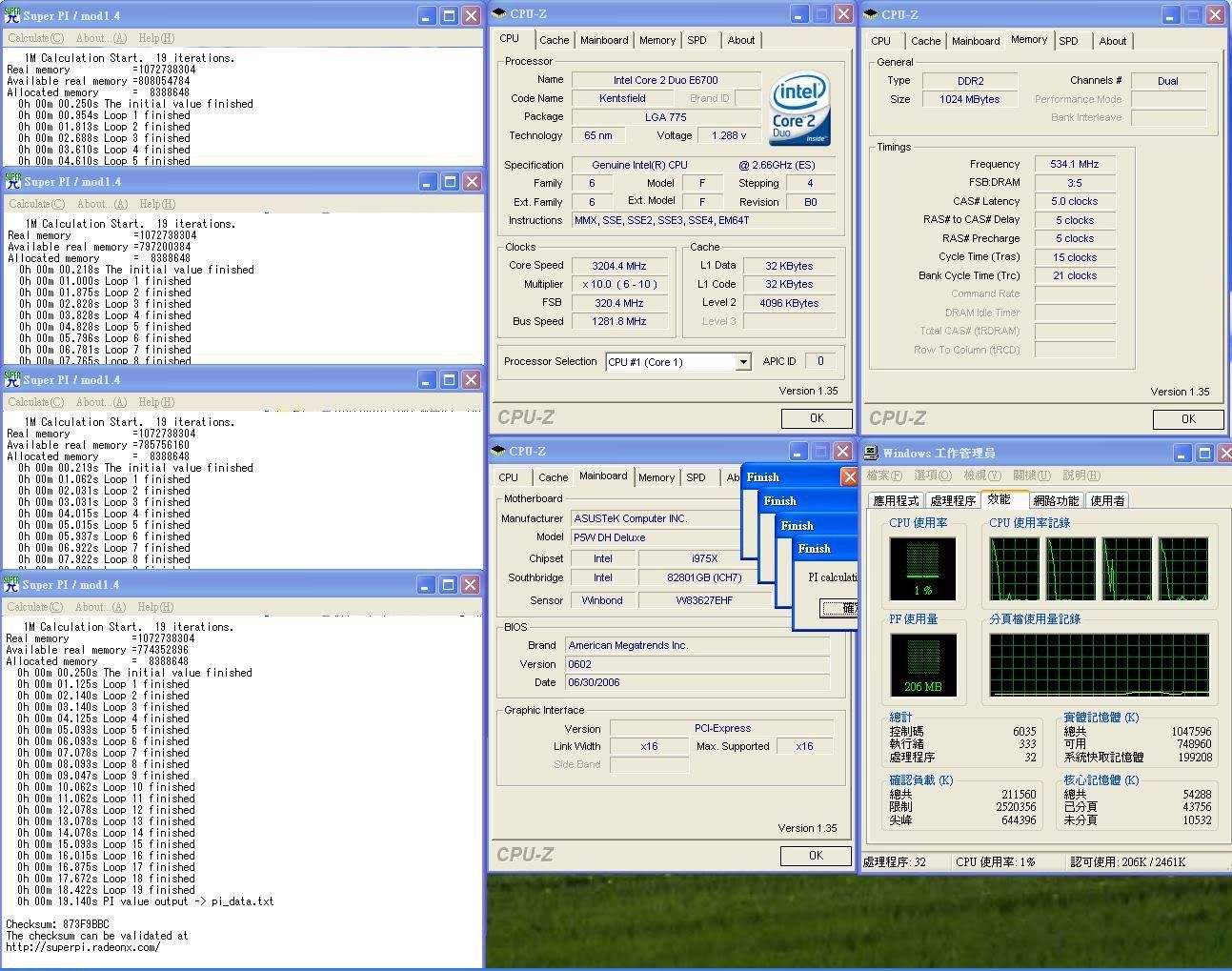This screenshot has width=1232, height=971.
Task: Click Core Speed value 3204.4 MHz
Action: tap(619, 266)
